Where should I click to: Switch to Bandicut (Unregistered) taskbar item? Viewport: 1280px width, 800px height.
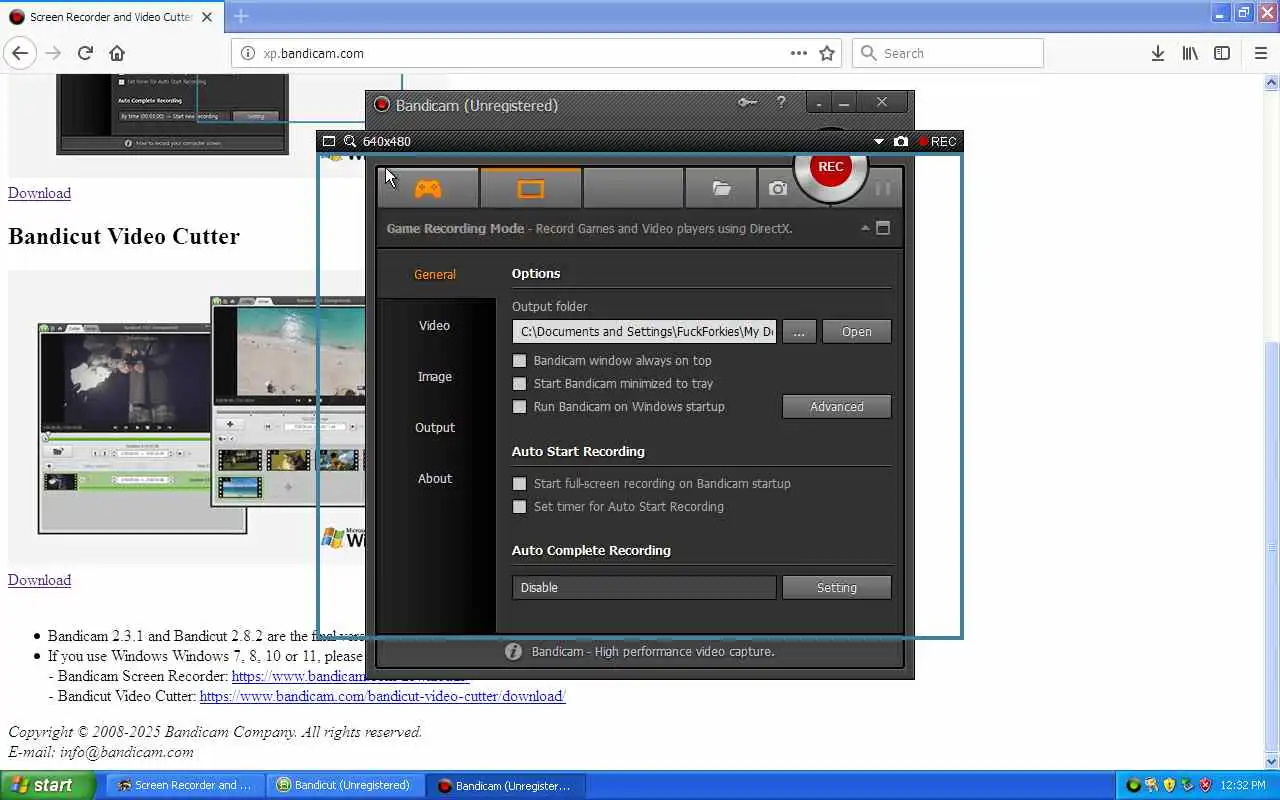(345, 785)
